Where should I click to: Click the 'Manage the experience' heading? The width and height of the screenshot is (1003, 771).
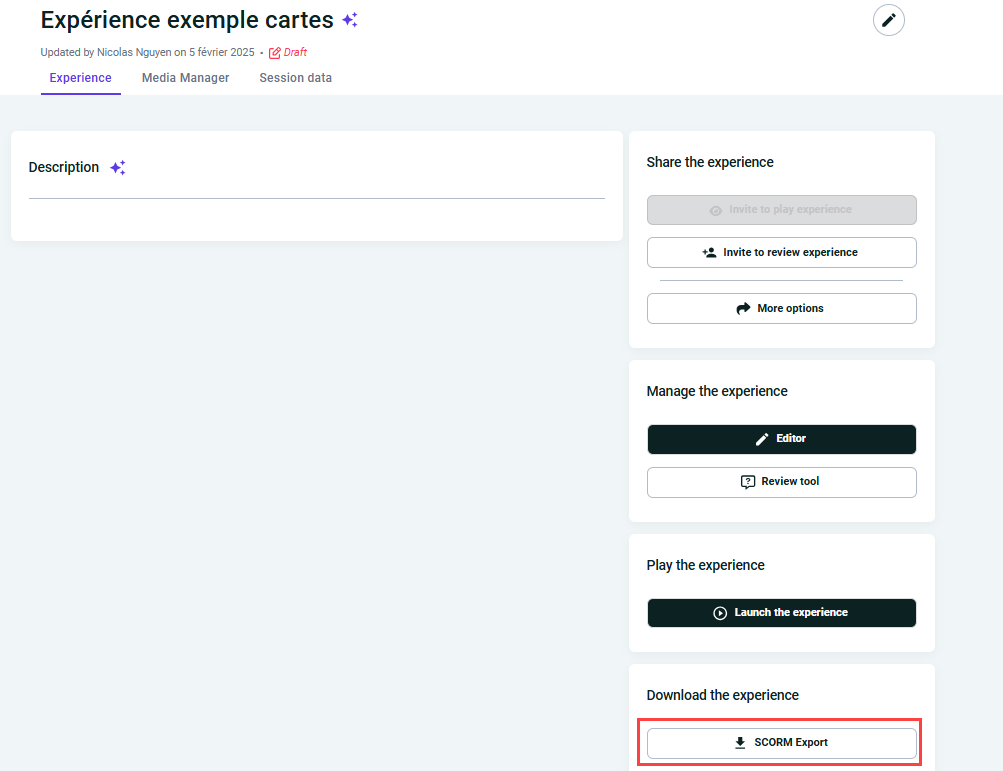click(x=717, y=392)
